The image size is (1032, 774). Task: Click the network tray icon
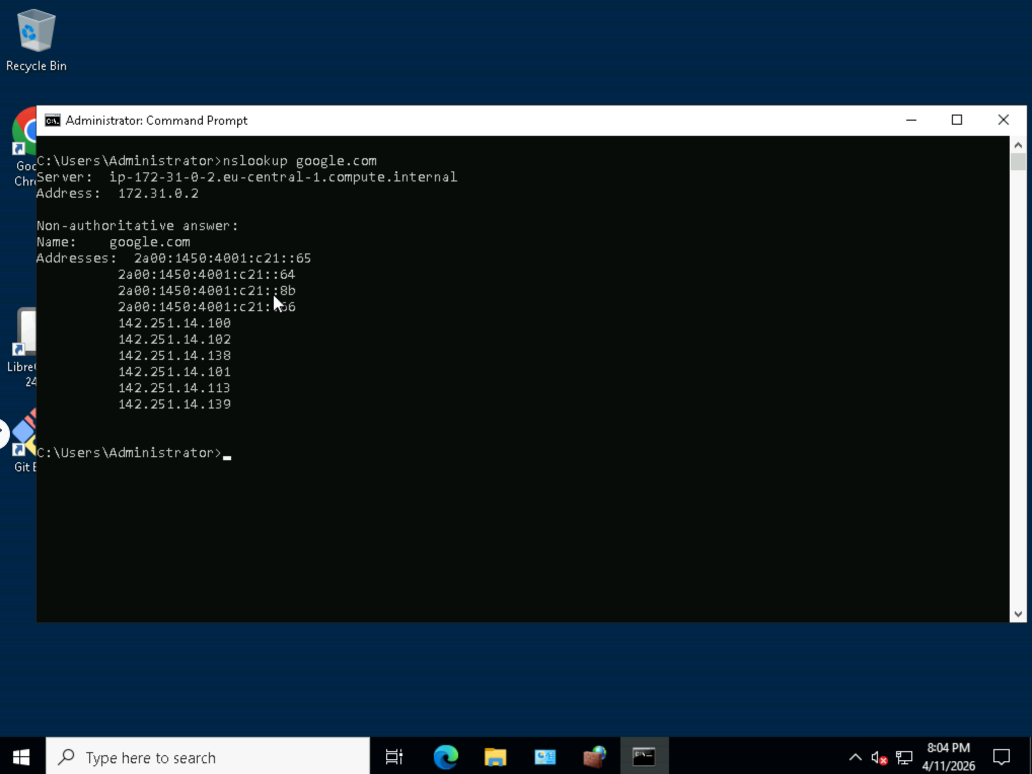coord(904,758)
